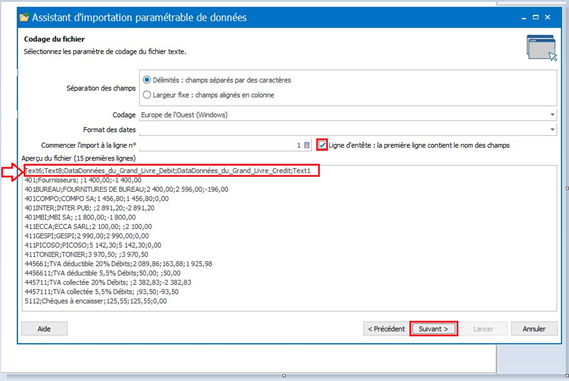Click the 411ECCA;ECCA SARL line

tap(89, 226)
